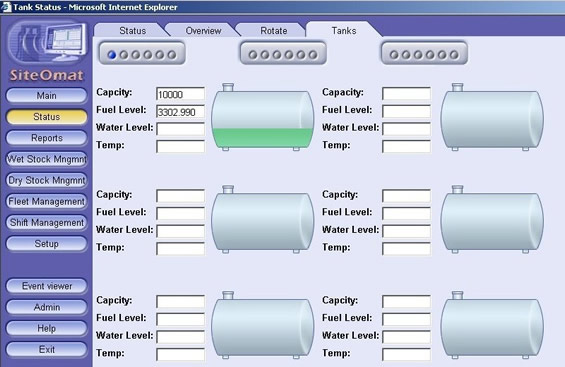Open the Help button in sidebar
This screenshot has height=367, width=565.
pos(46,328)
